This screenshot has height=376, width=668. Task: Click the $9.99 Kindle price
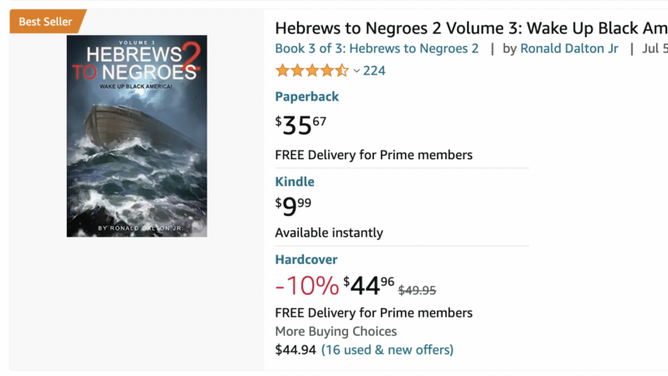click(x=293, y=206)
